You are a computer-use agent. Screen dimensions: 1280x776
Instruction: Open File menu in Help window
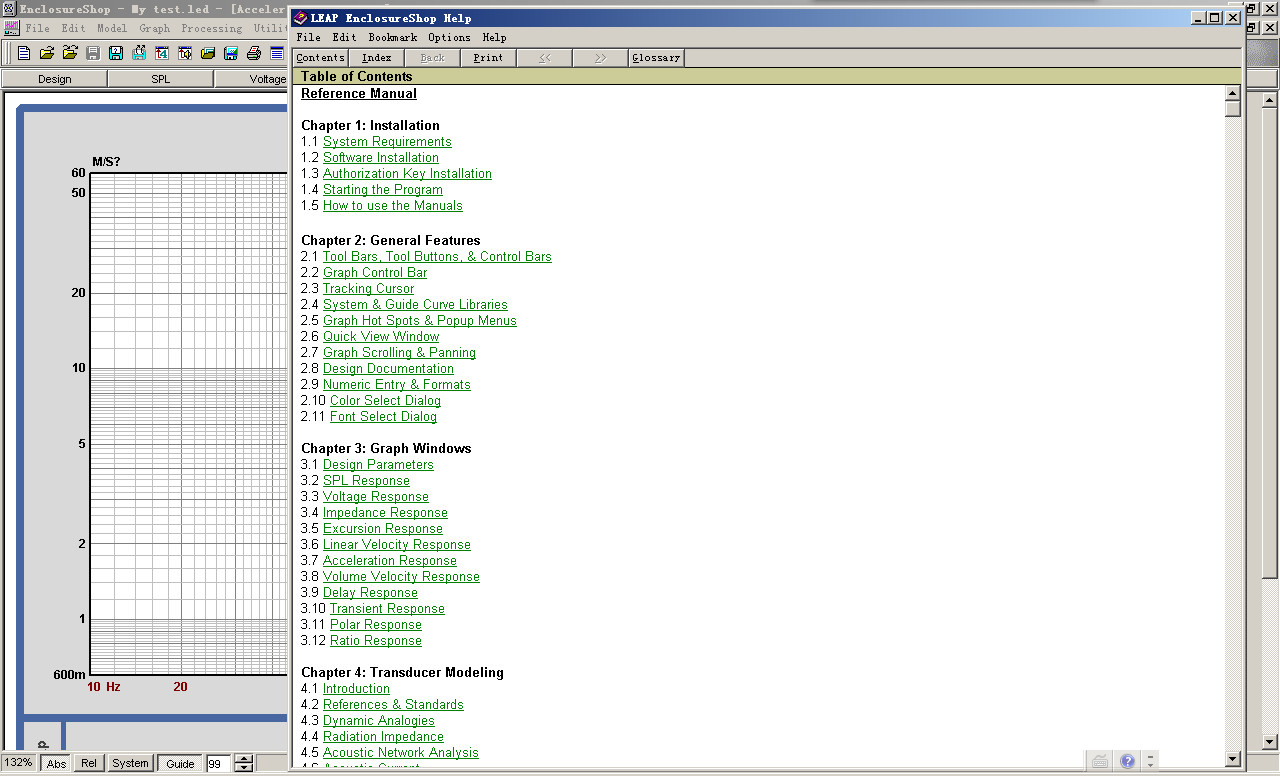pos(308,37)
